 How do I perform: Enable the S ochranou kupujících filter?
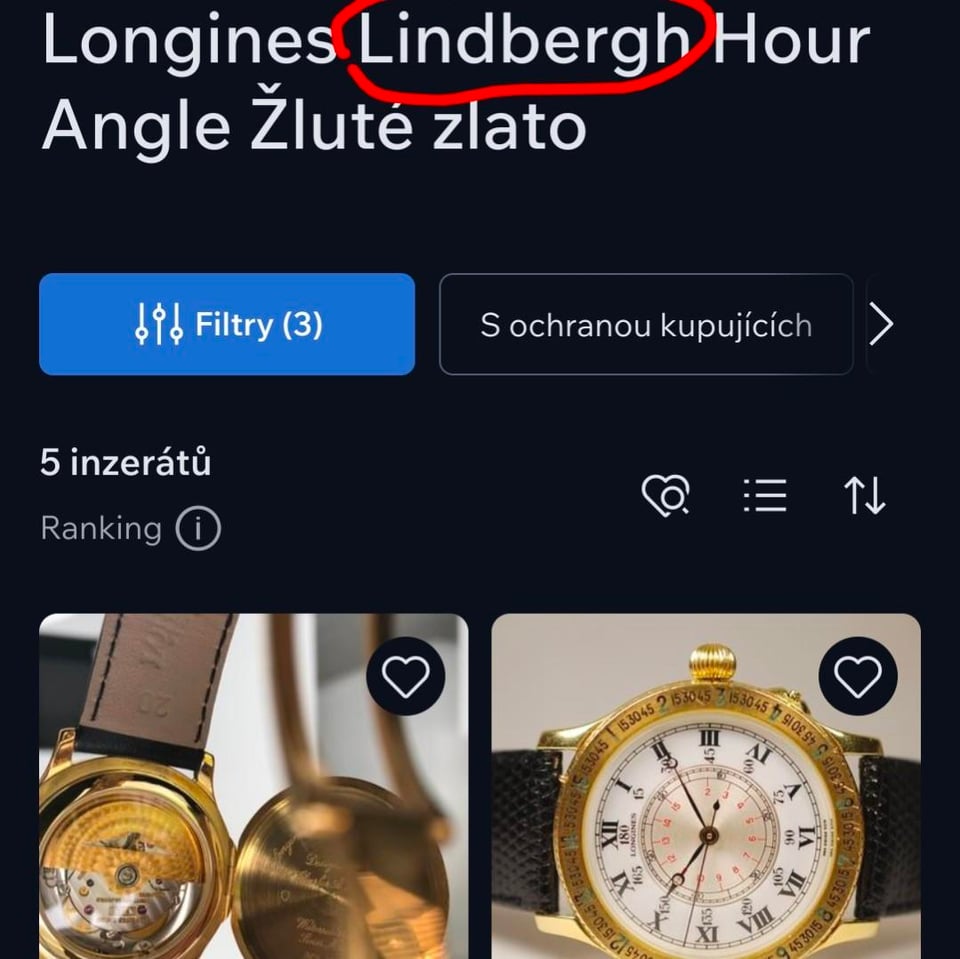646,324
